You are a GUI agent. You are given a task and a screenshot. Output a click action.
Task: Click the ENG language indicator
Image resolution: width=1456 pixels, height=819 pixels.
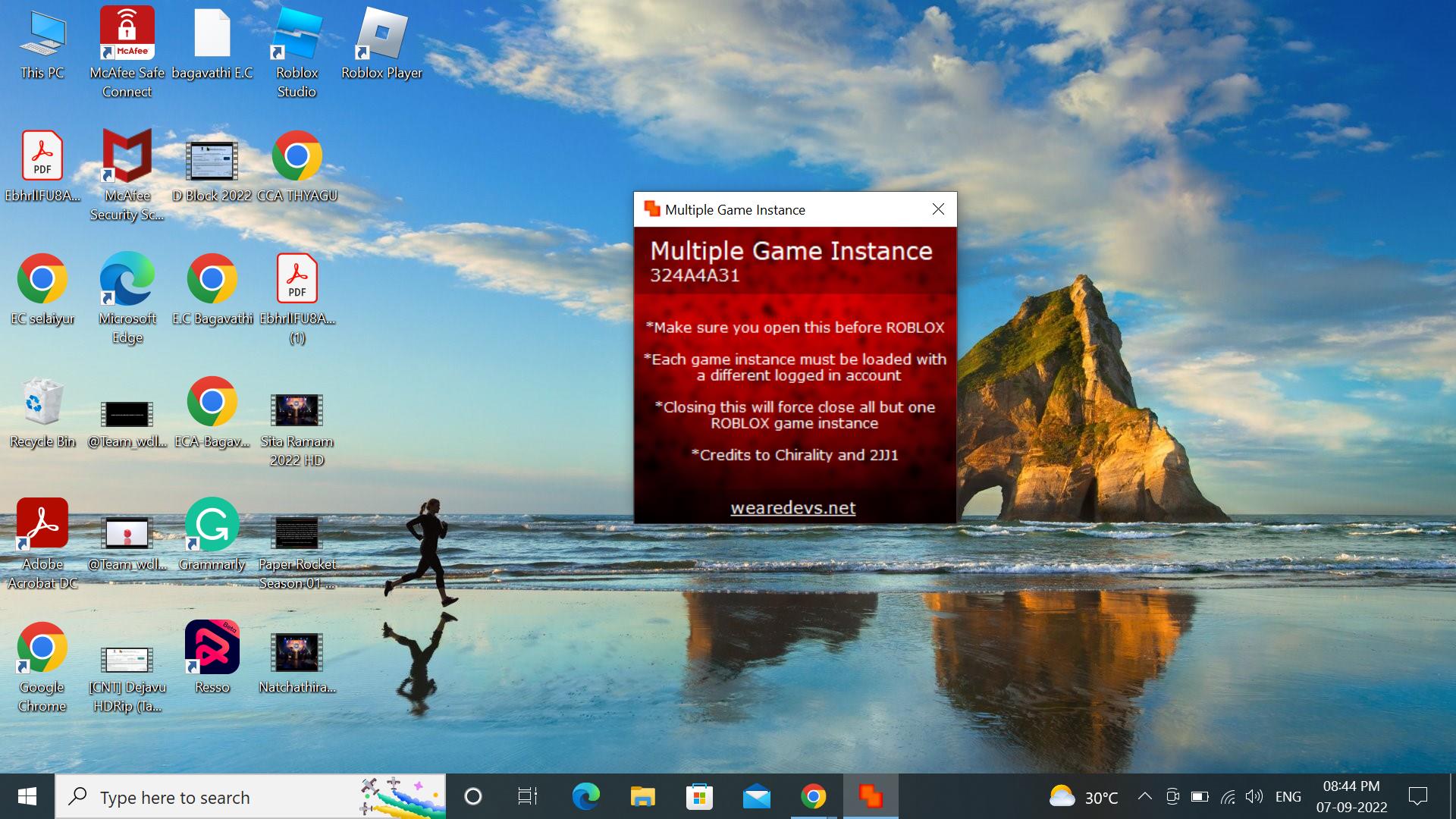click(x=1288, y=796)
